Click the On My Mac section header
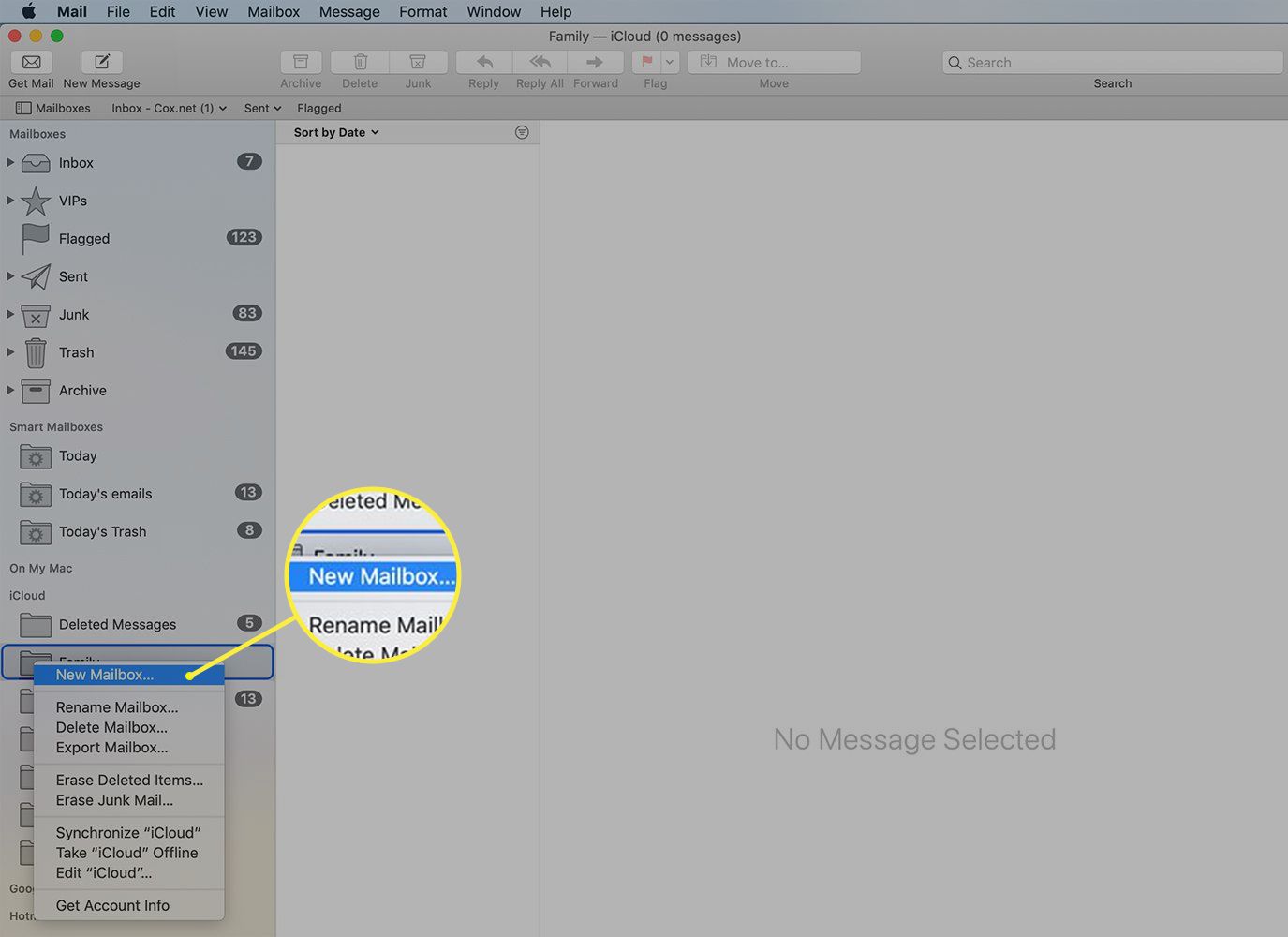Viewport: 1288px width, 937px height. [41, 568]
